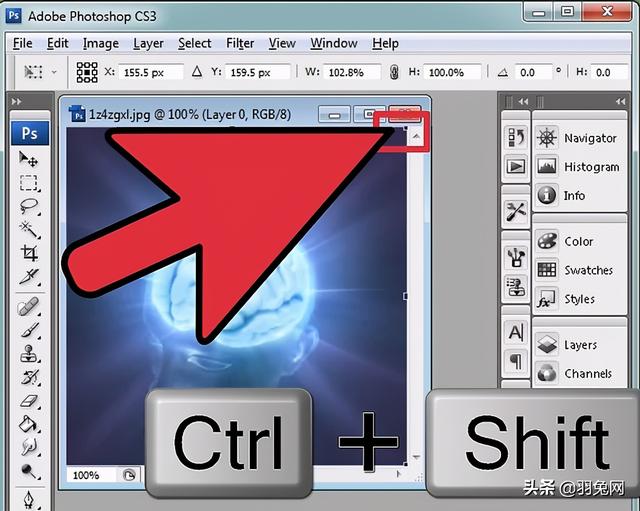The height and width of the screenshot is (511, 640).
Task: Click the Ps logo atop the toolbox
Action: pyautogui.click(x=30, y=133)
